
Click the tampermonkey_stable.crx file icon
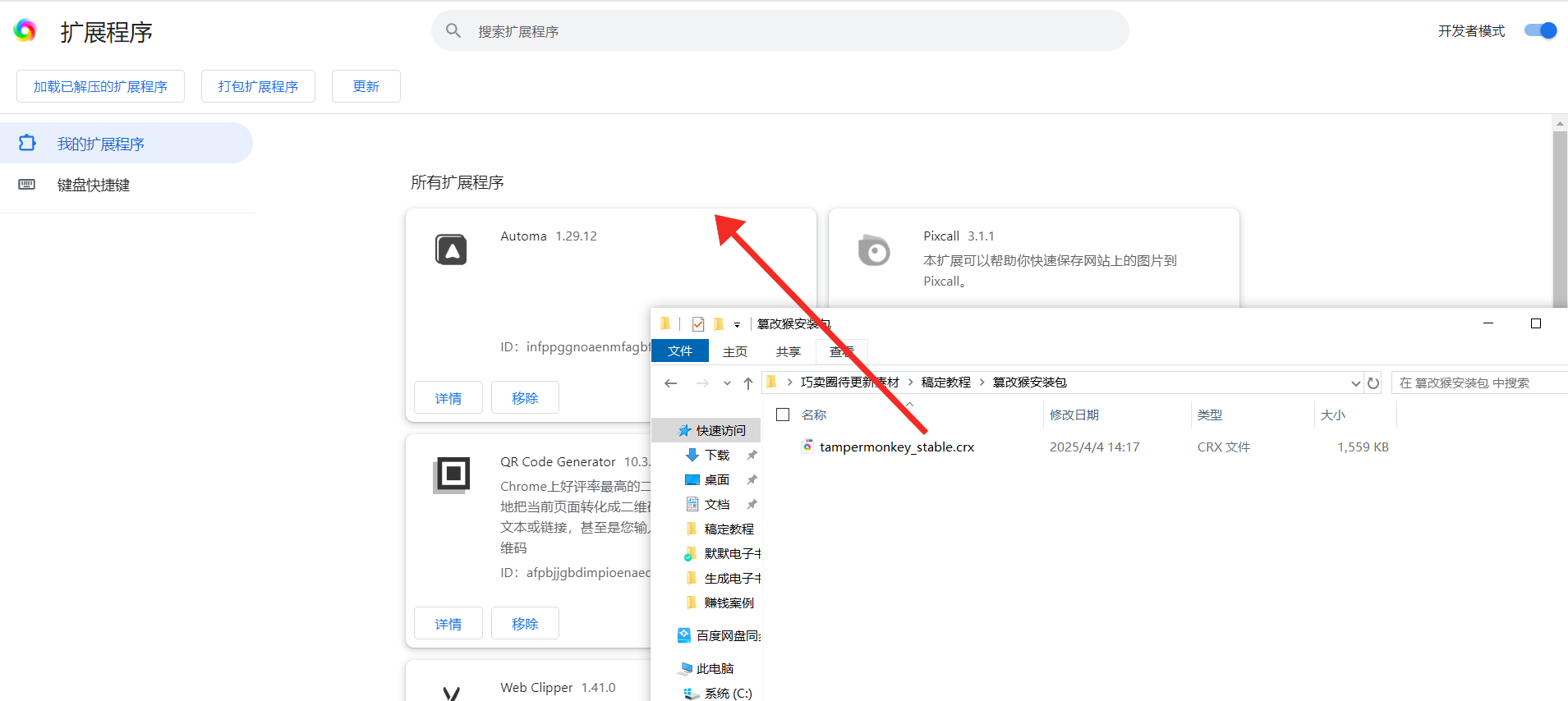coord(807,447)
